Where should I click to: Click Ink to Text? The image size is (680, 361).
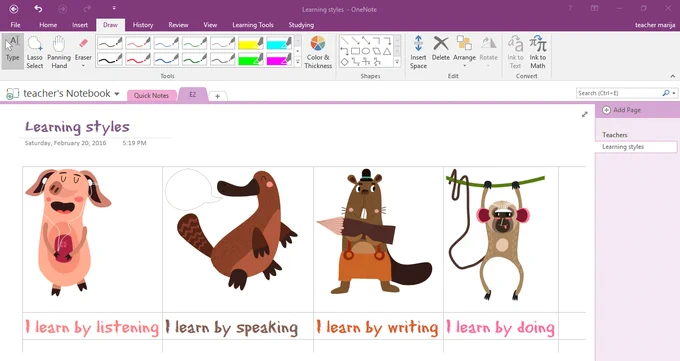pos(515,52)
